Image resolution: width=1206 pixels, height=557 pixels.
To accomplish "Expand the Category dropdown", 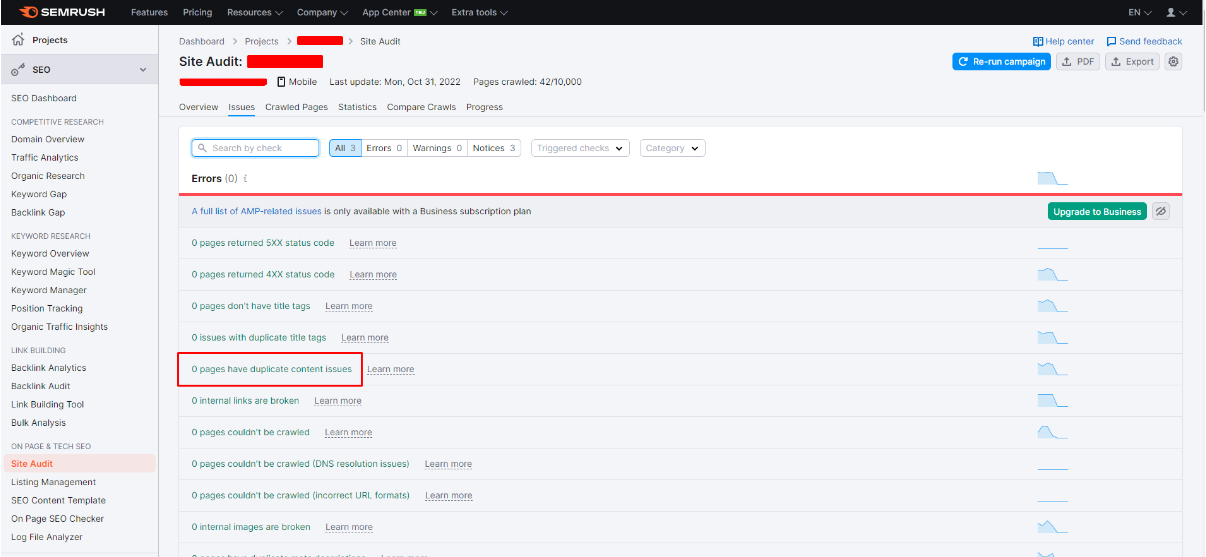I will pyautogui.click(x=672, y=148).
